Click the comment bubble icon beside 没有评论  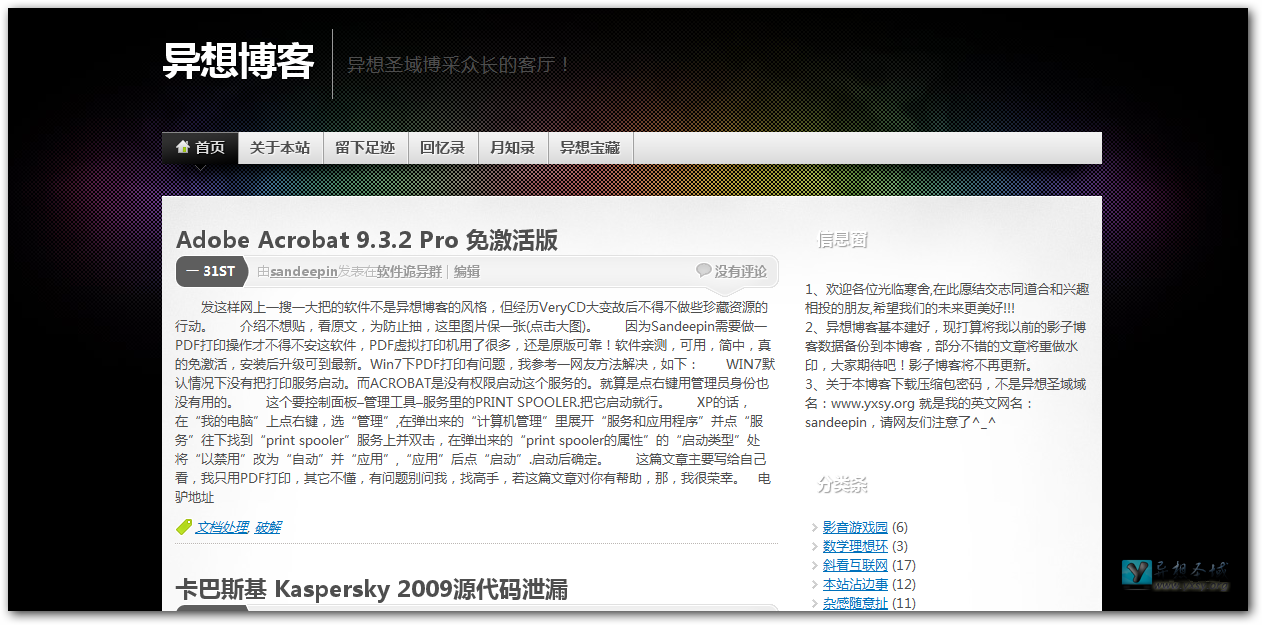click(x=704, y=271)
